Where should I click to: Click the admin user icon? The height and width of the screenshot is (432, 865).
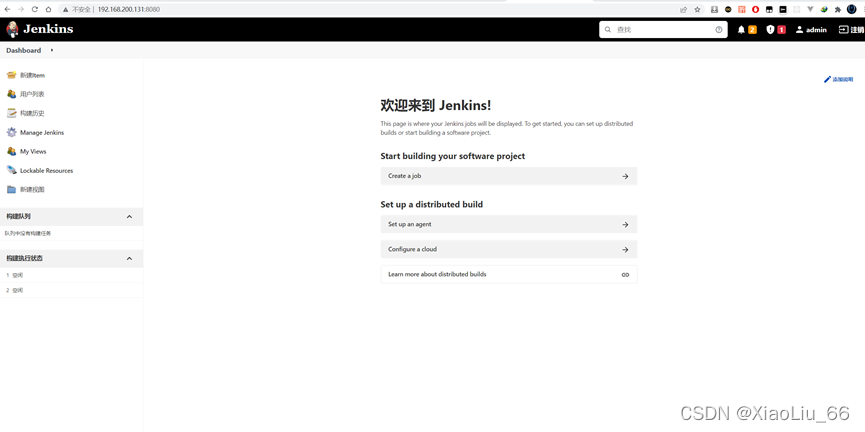pos(799,30)
